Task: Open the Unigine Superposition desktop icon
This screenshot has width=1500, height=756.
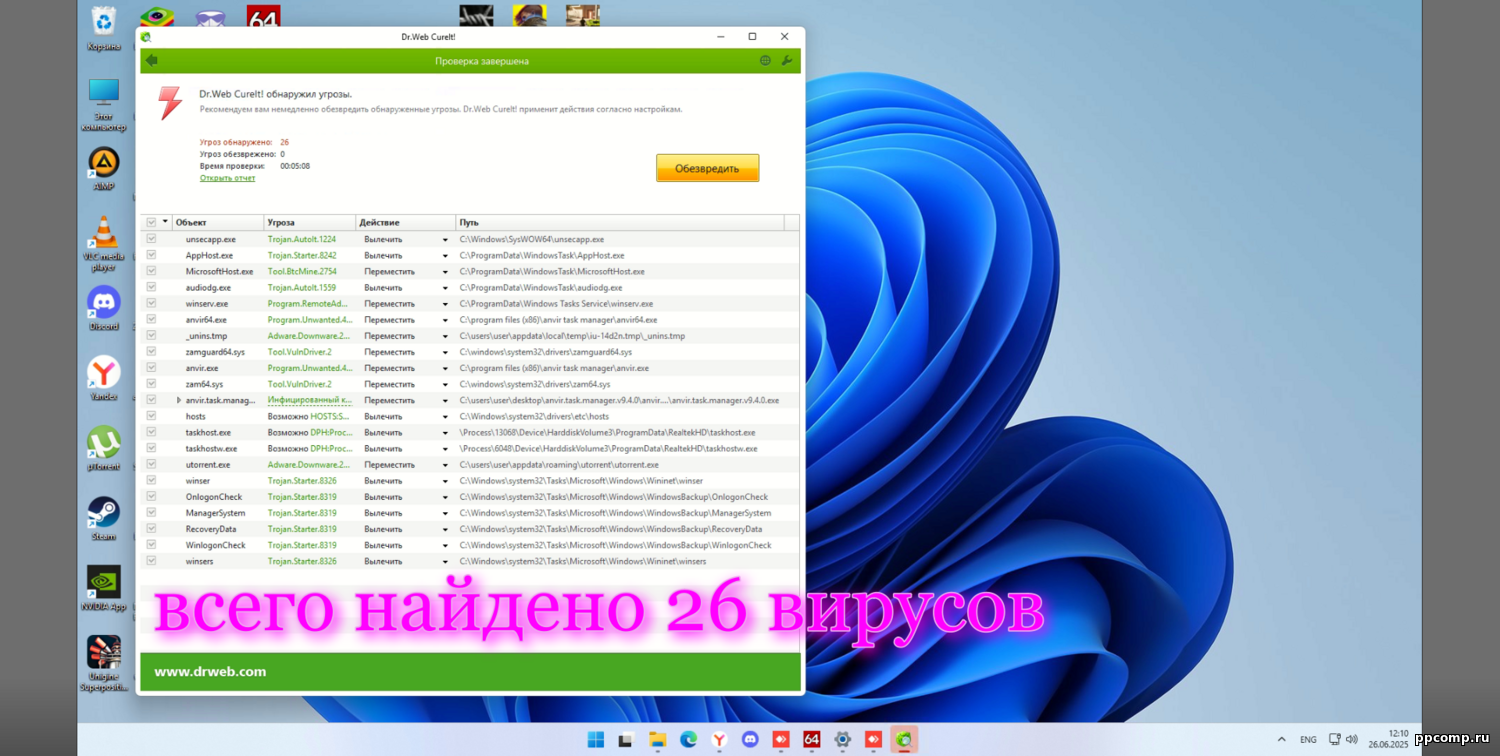Action: (x=103, y=663)
